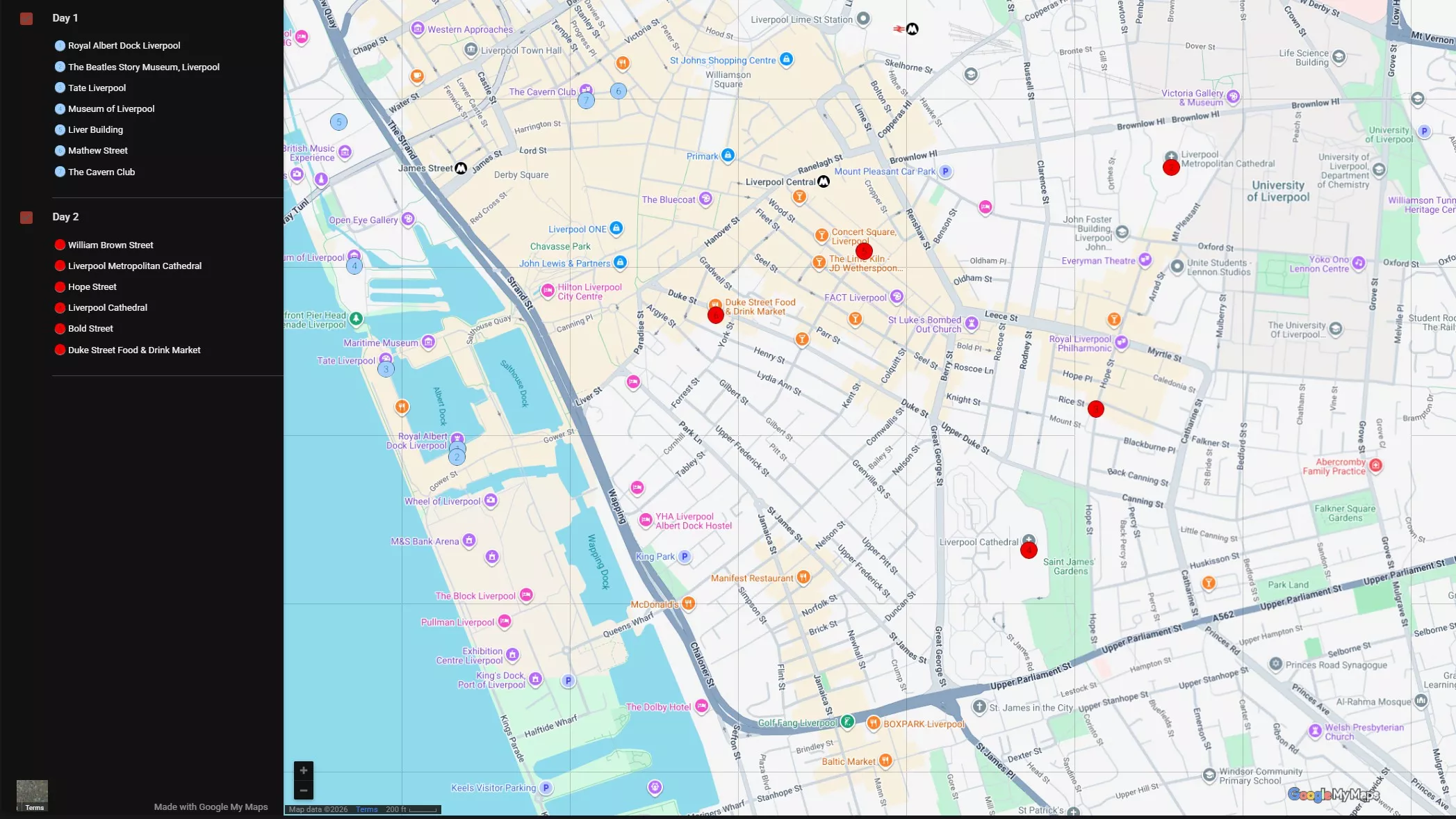Toggle the Day 1 layer checkbox
Image resolution: width=1456 pixels, height=819 pixels.
click(26, 19)
